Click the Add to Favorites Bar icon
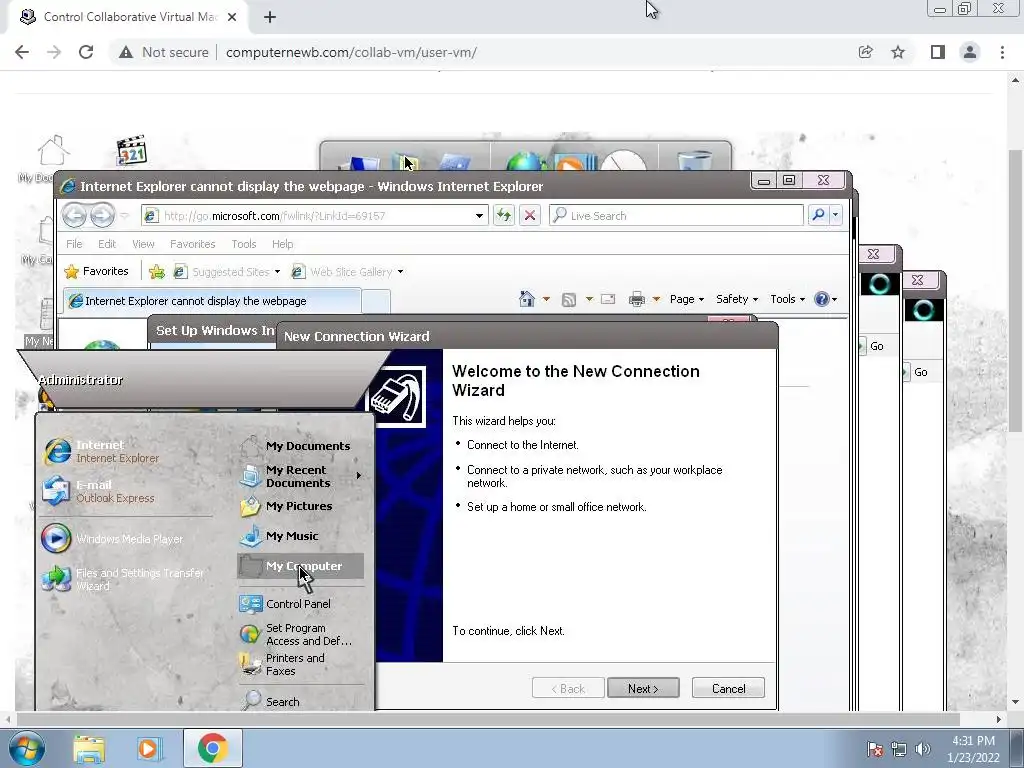This screenshot has height=768, width=1024. tap(157, 272)
